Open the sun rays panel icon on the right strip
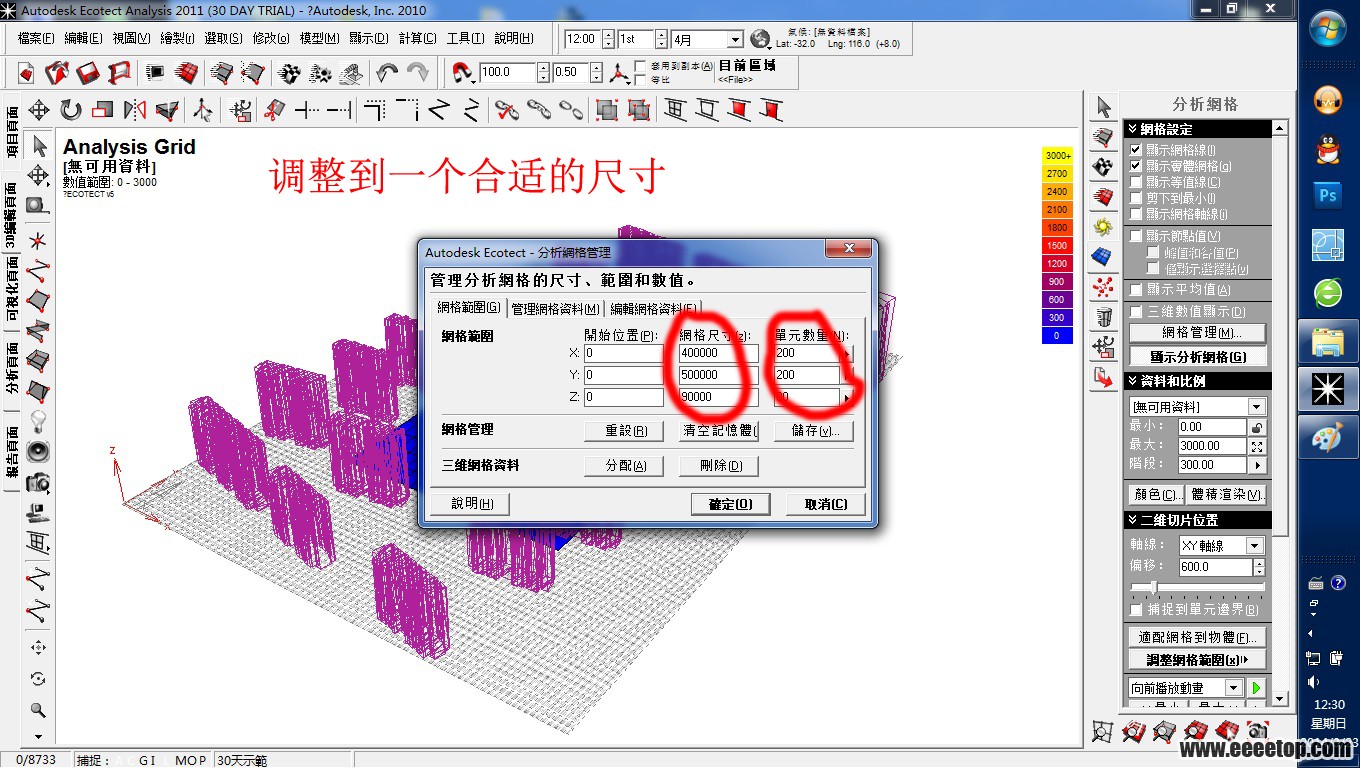 click(1103, 226)
